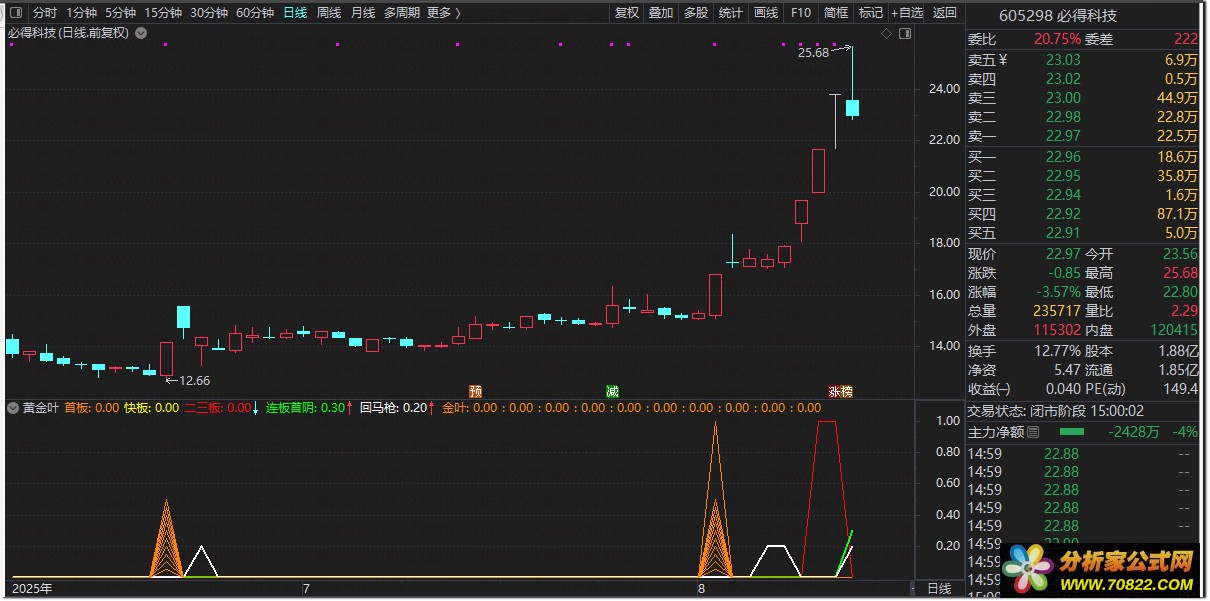Open the 更多 periods menu
Screen dimensions: 1210x601
click(443, 13)
